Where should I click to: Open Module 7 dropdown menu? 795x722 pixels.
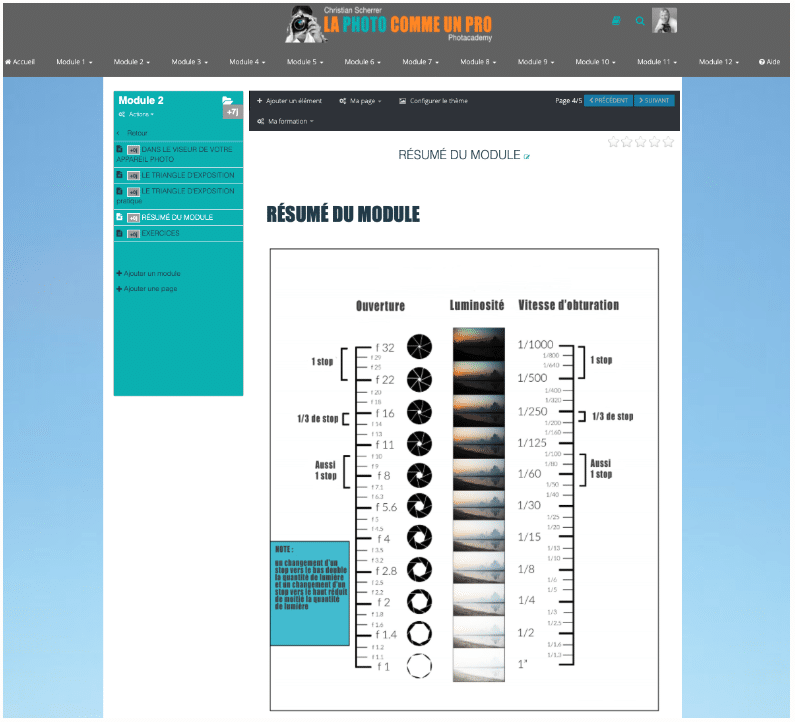420,62
